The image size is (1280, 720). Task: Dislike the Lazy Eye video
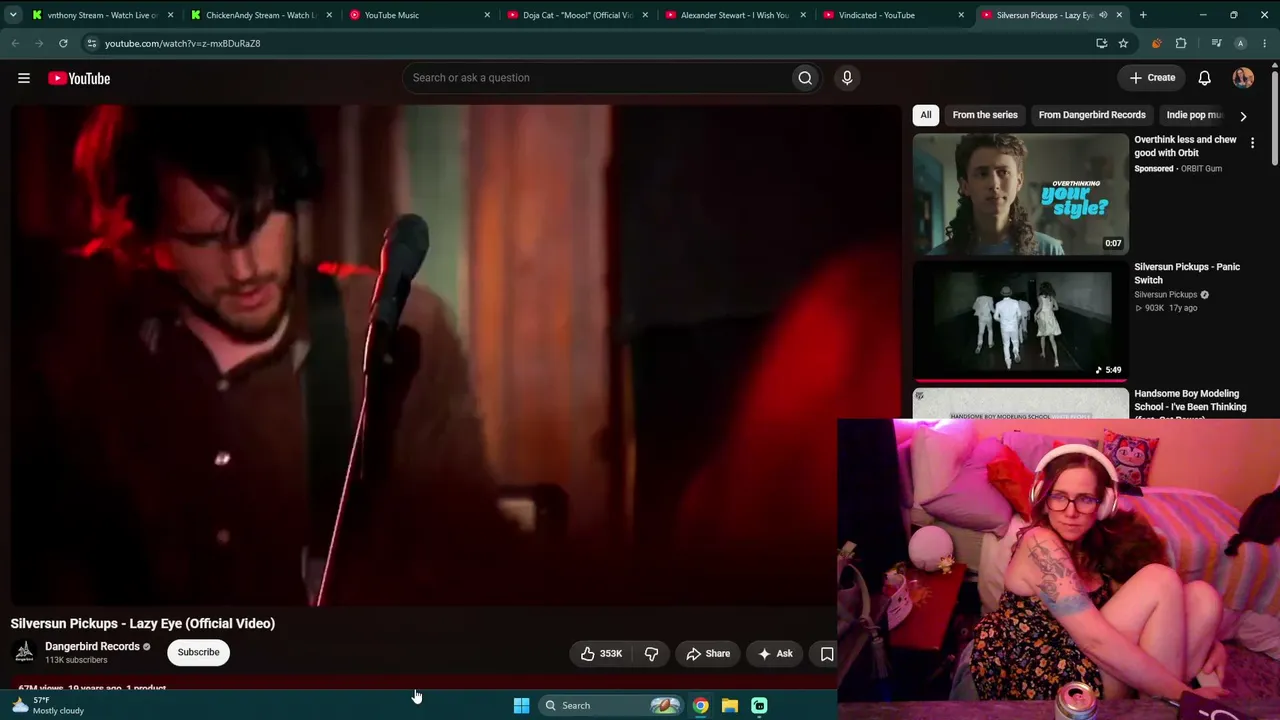651,654
